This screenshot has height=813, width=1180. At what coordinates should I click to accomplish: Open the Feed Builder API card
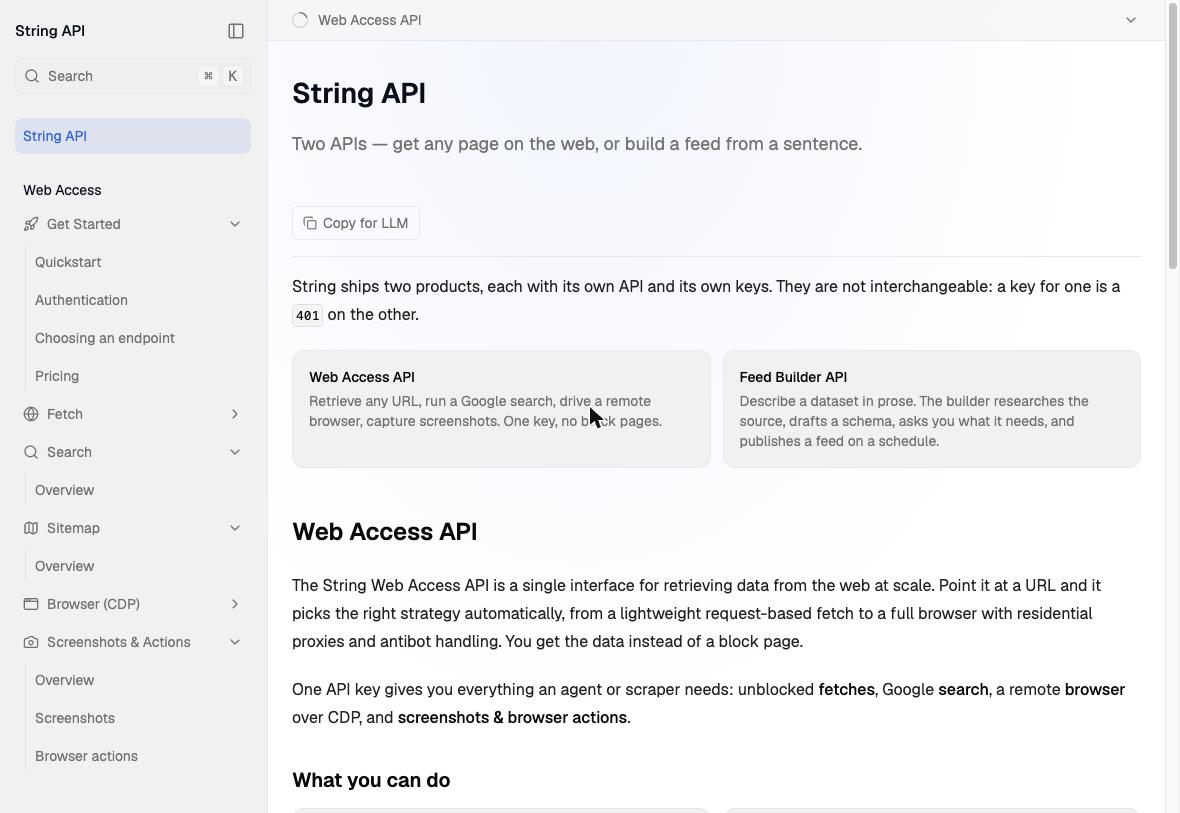[x=932, y=409]
